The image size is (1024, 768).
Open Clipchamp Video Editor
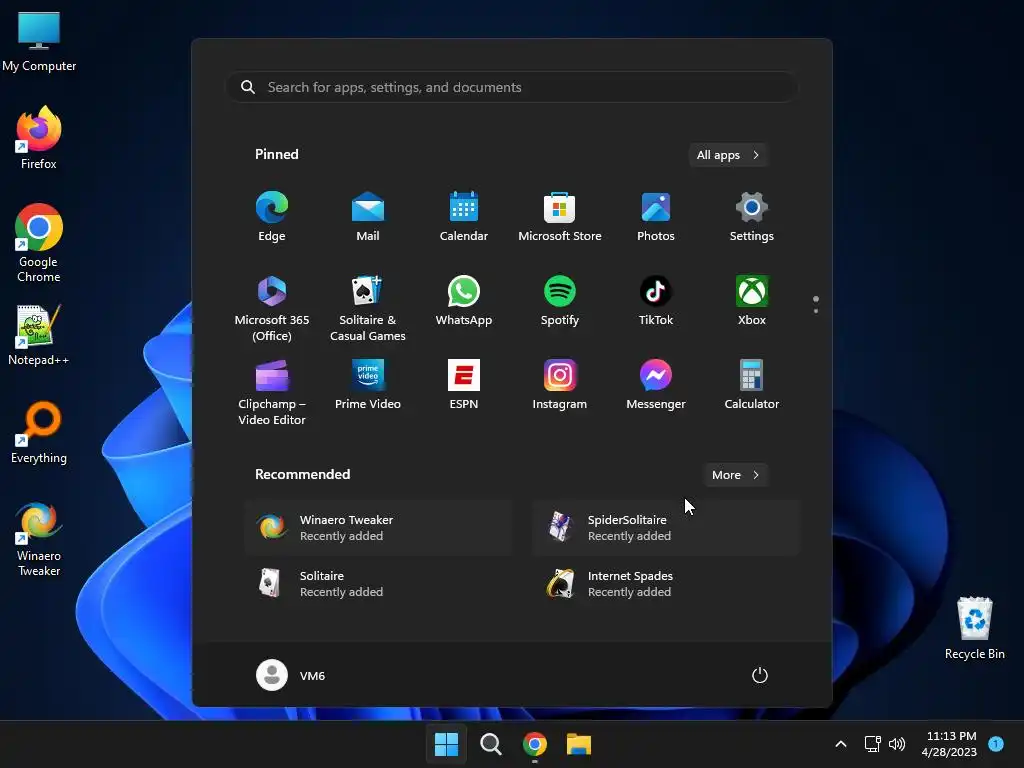coord(272,392)
